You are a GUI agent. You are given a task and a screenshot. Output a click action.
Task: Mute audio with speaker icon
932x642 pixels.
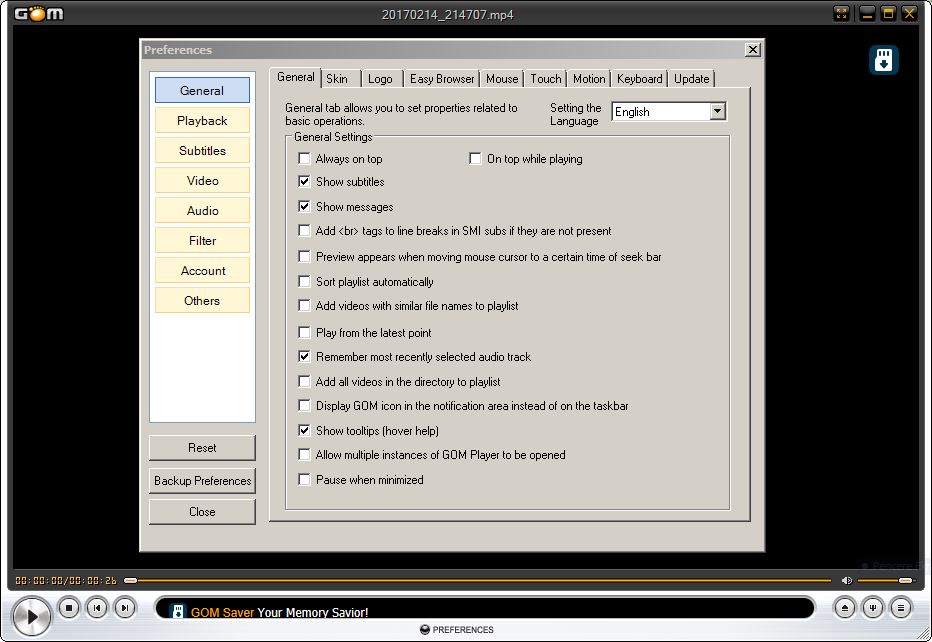[847, 580]
